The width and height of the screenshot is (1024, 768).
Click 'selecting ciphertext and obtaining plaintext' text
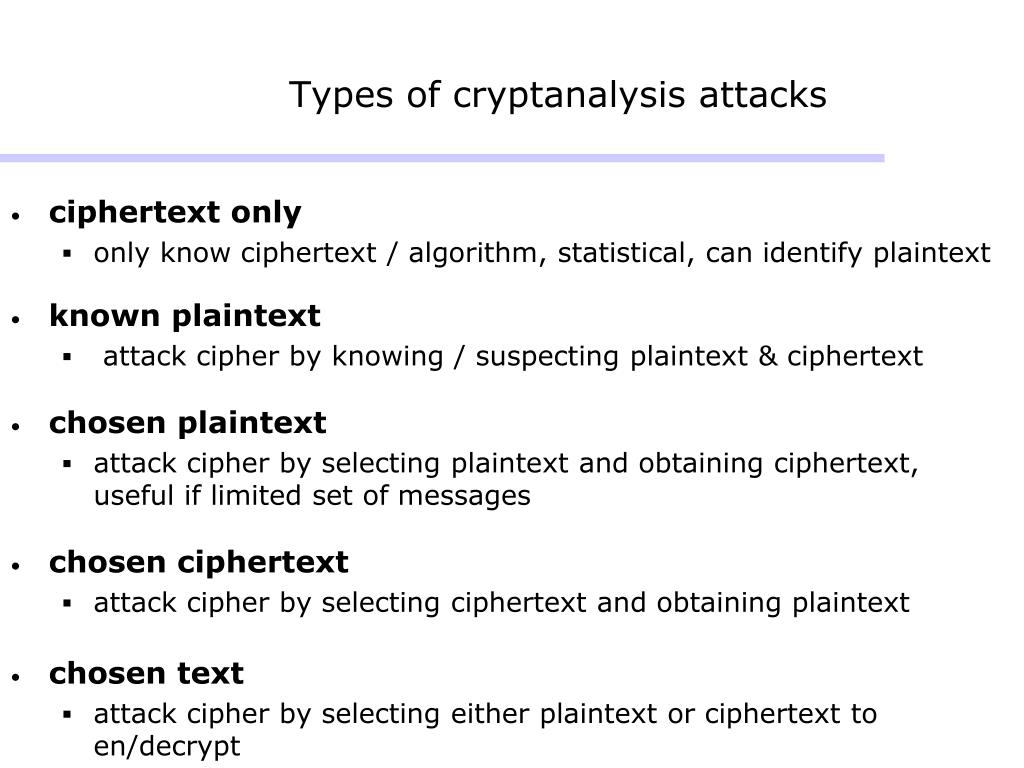pyautogui.click(x=615, y=603)
